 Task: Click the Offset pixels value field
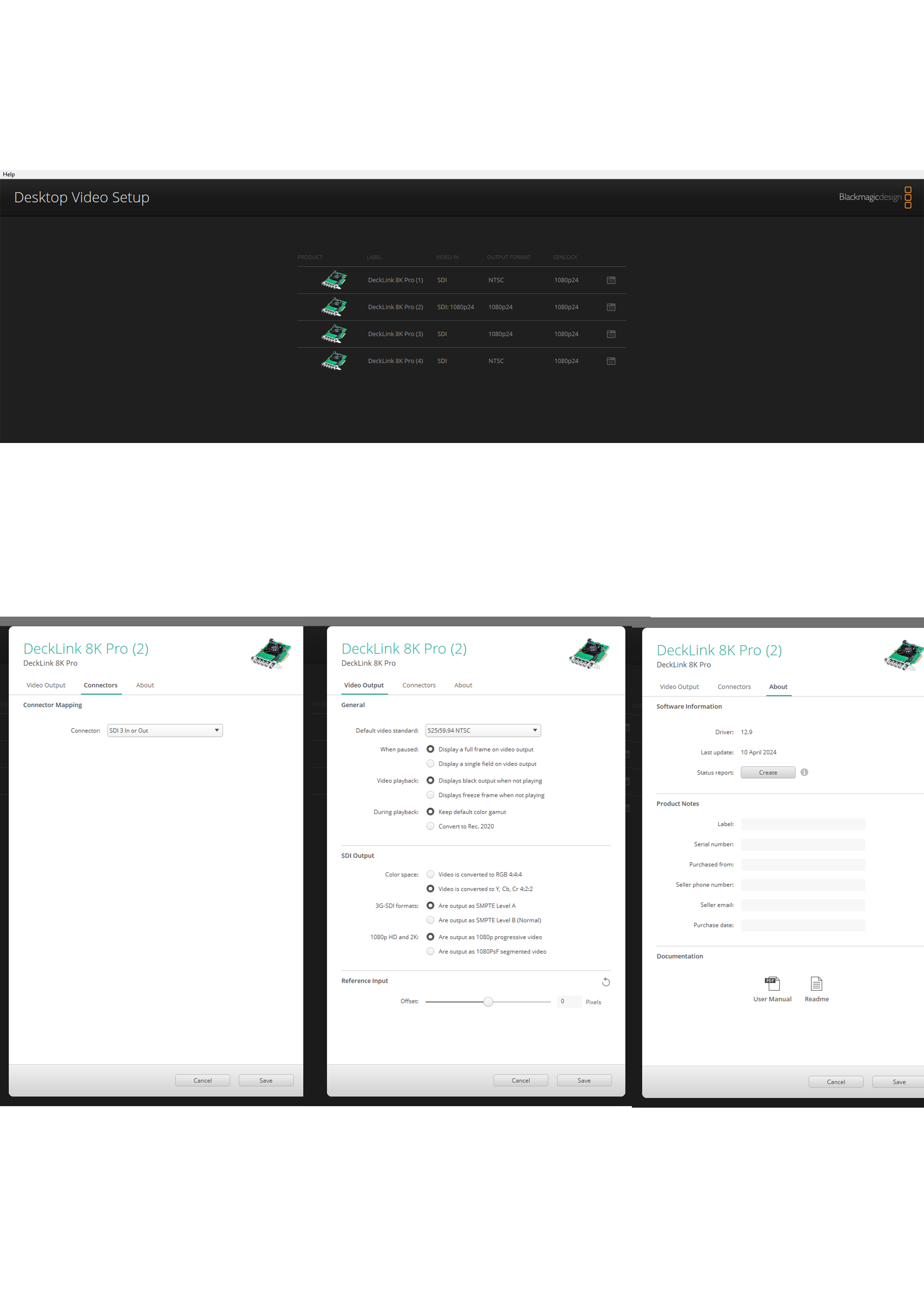[x=569, y=1001]
